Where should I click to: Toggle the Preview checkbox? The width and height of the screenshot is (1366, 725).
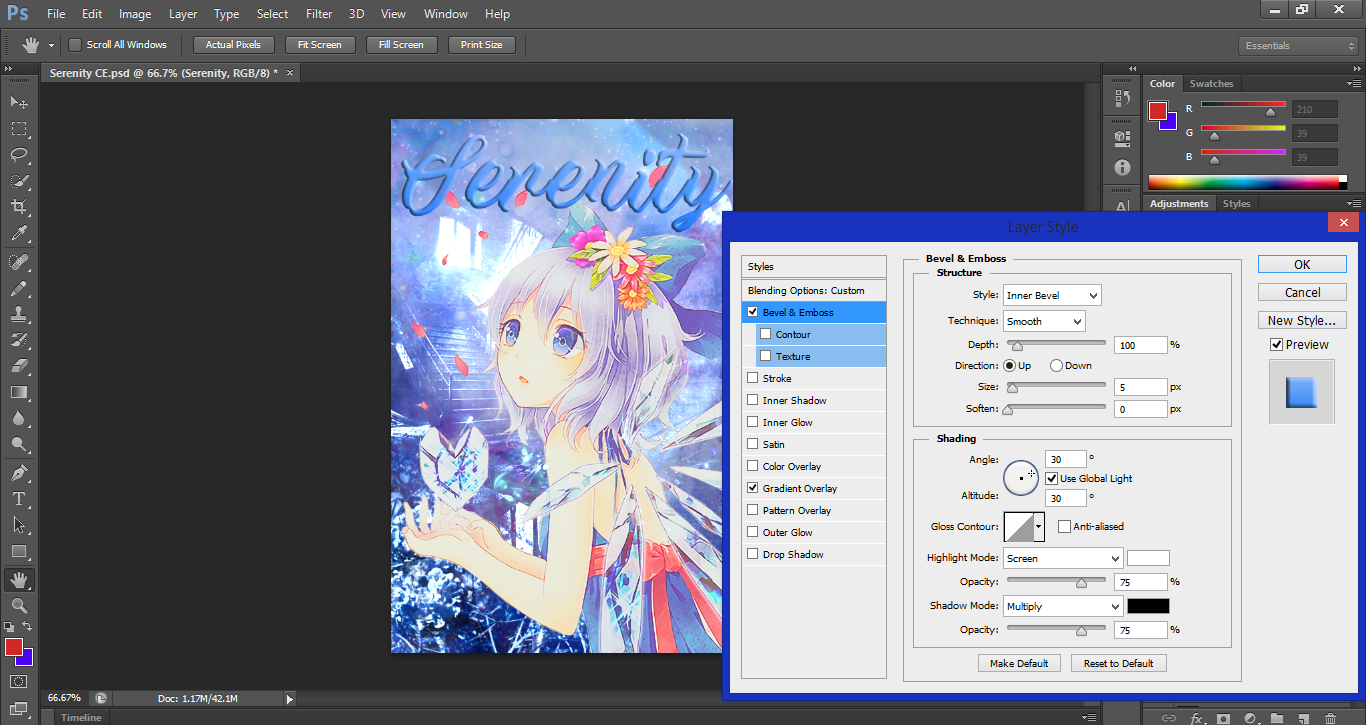[1276, 344]
